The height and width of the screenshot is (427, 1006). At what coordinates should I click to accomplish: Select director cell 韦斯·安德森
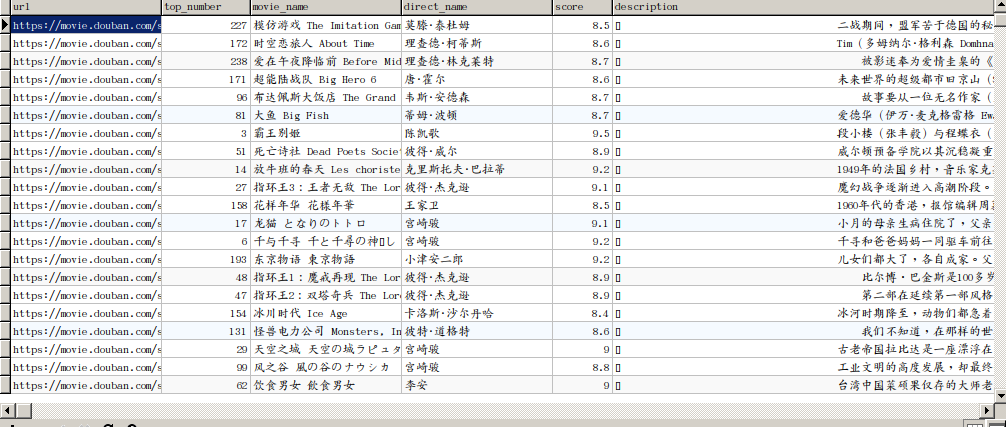click(x=477, y=97)
